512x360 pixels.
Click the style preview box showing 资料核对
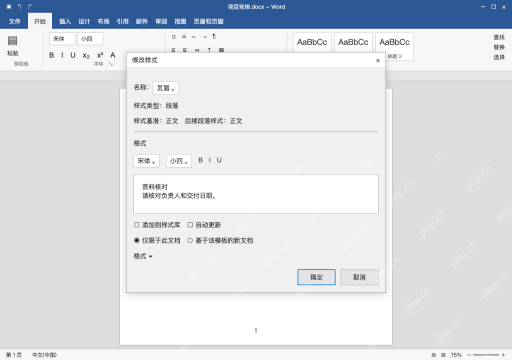256,194
